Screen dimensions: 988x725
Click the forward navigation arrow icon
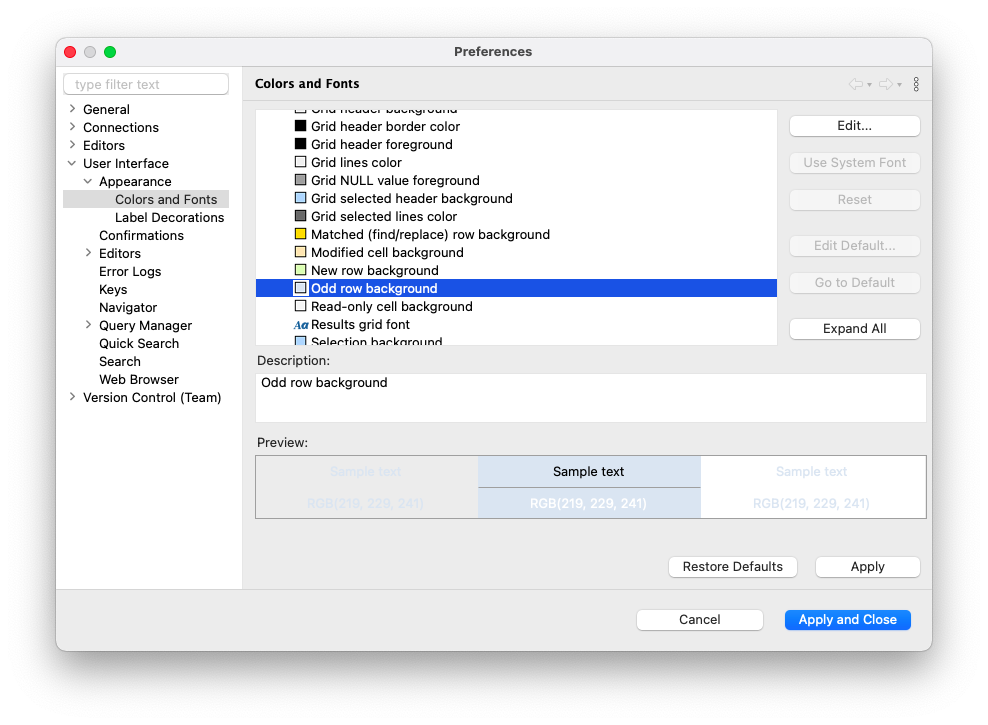coord(886,84)
